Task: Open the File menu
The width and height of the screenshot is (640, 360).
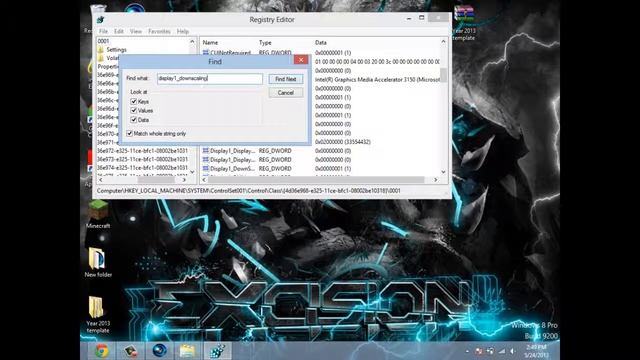Action: point(103,31)
